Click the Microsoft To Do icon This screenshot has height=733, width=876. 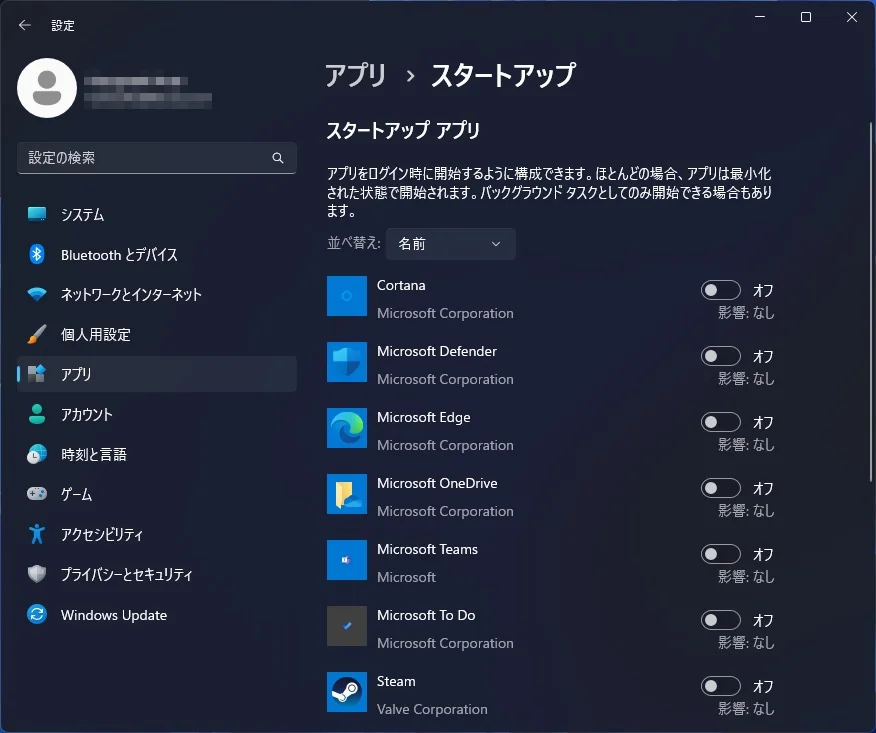click(x=347, y=626)
